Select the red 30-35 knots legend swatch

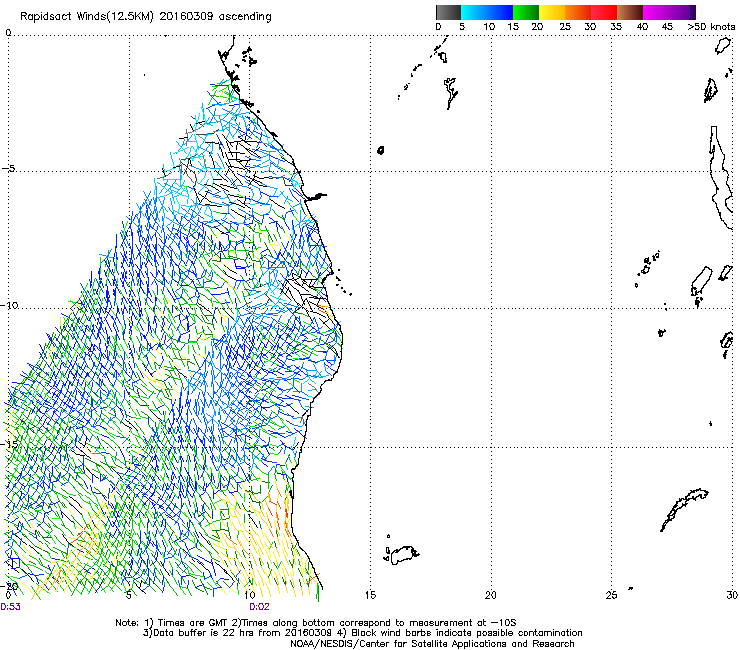point(604,12)
